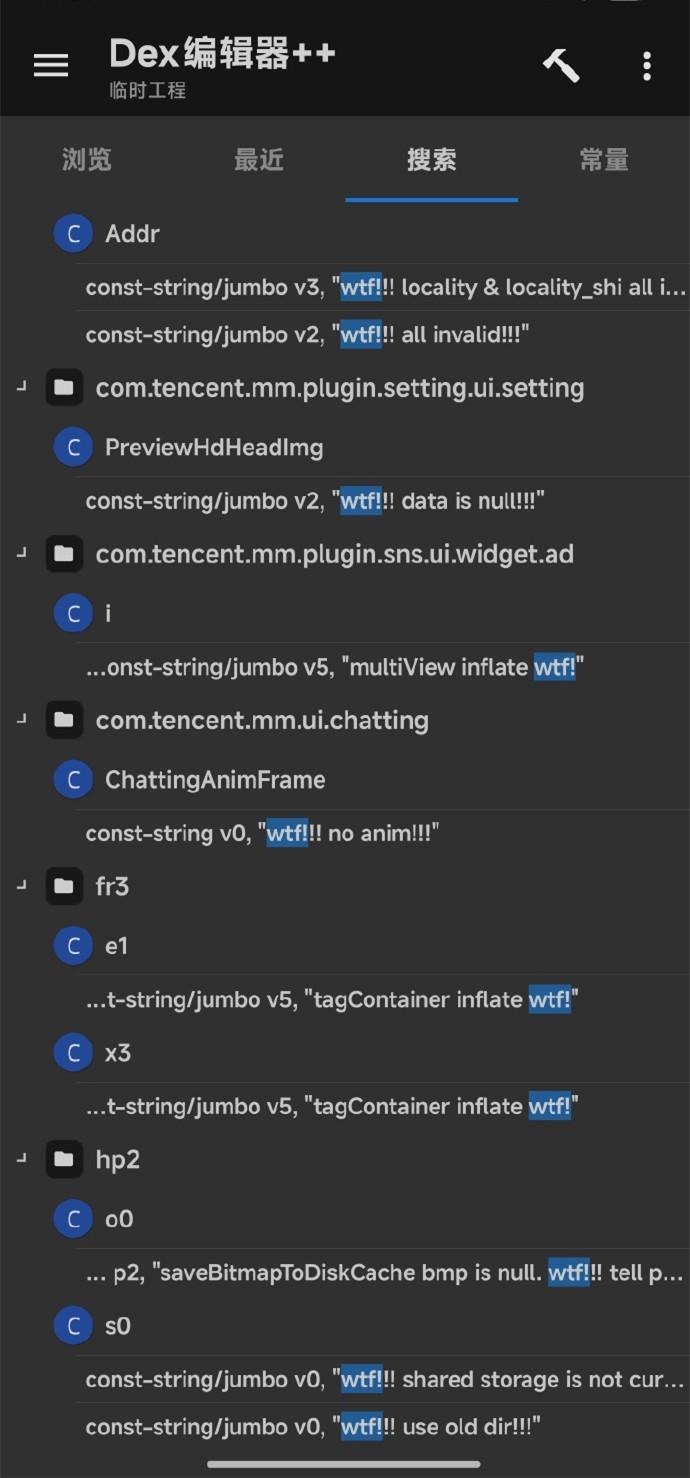Open the "multiView inflate wtf!" result line
The width and height of the screenshot is (690, 1478).
tap(335, 667)
